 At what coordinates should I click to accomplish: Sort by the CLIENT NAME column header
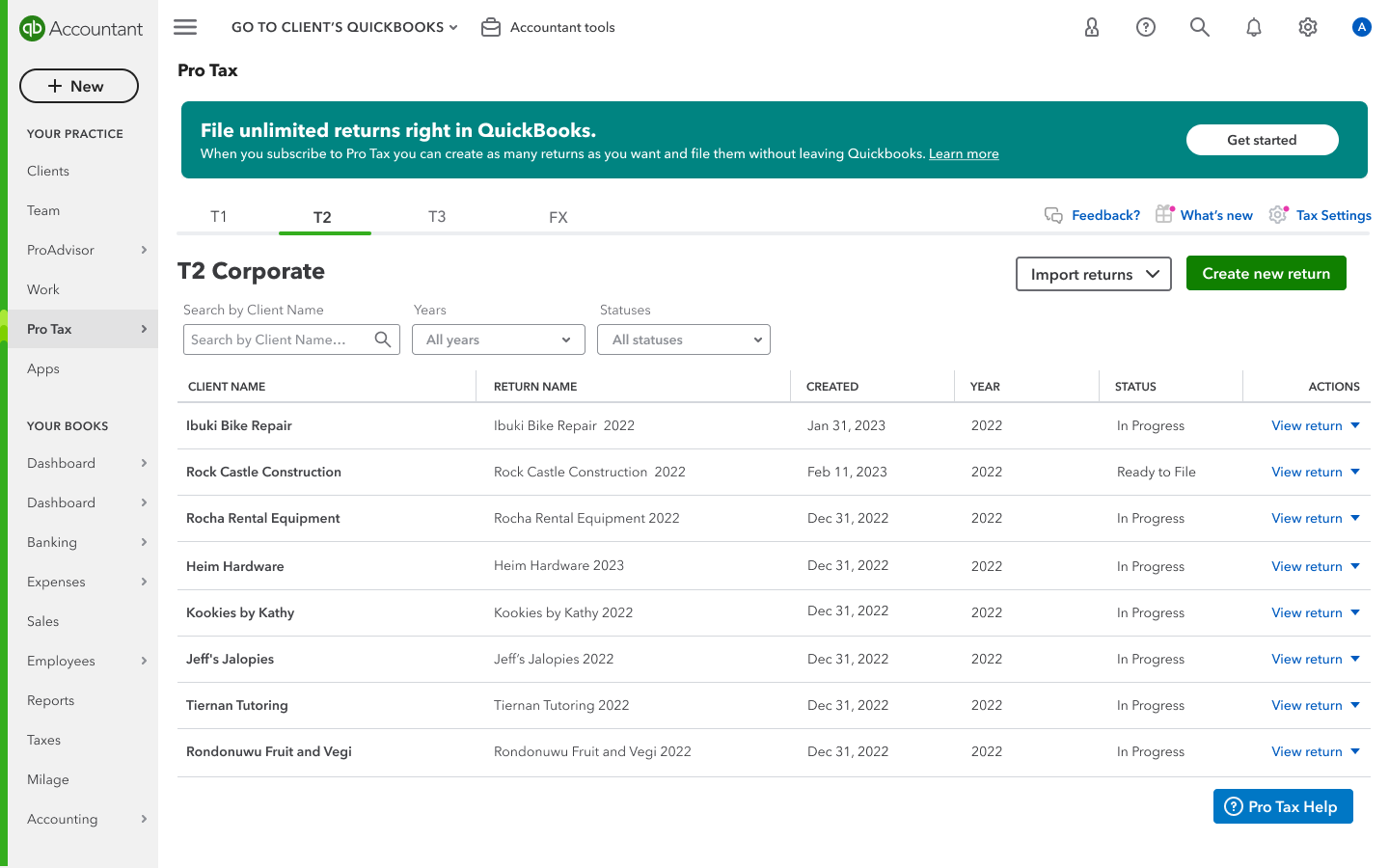tap(227, 387)
